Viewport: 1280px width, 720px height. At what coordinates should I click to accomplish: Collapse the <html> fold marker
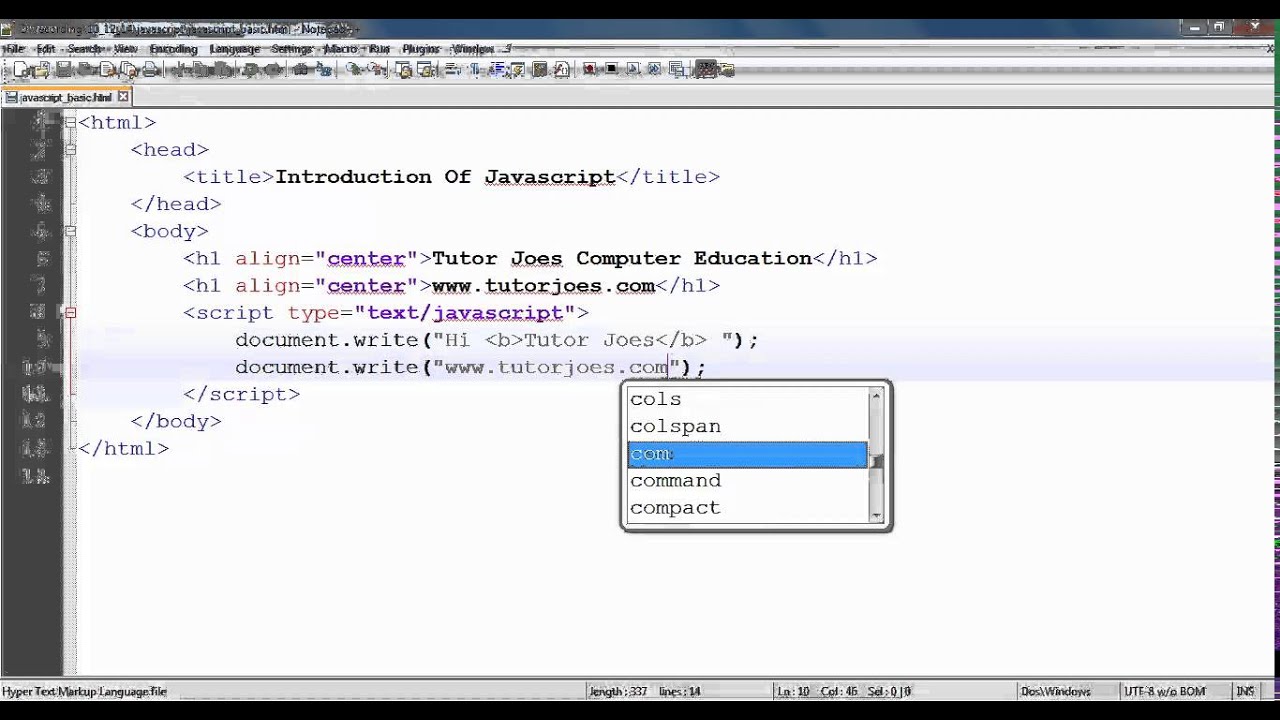click(70, 123)
